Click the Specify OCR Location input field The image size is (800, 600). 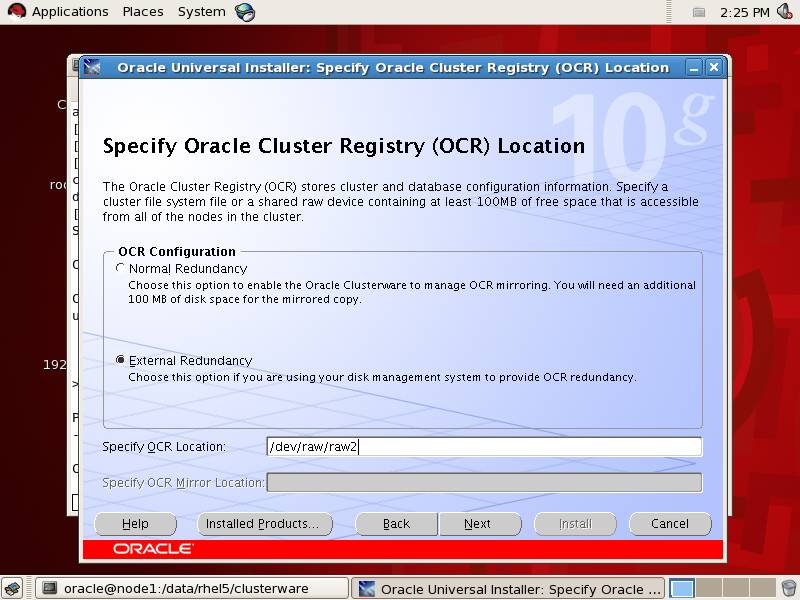[484, 446]
